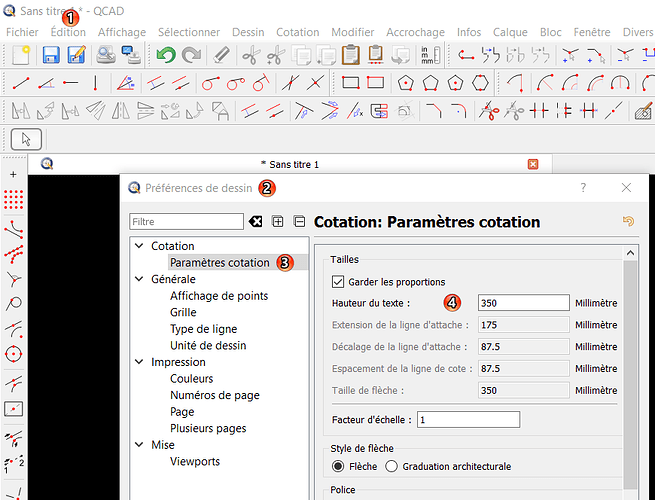Select Paramètres cotation in the tree
This screenshot has width=655, height=500.
(220, 263)
